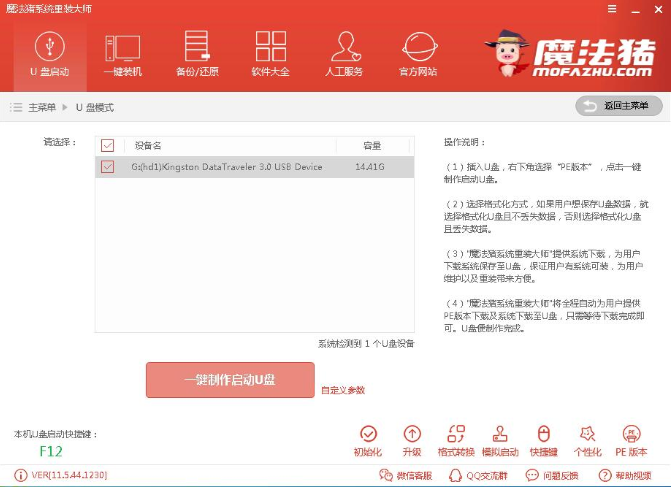Click the 魔法猪 mofazhu.com logo

[570, 54]
